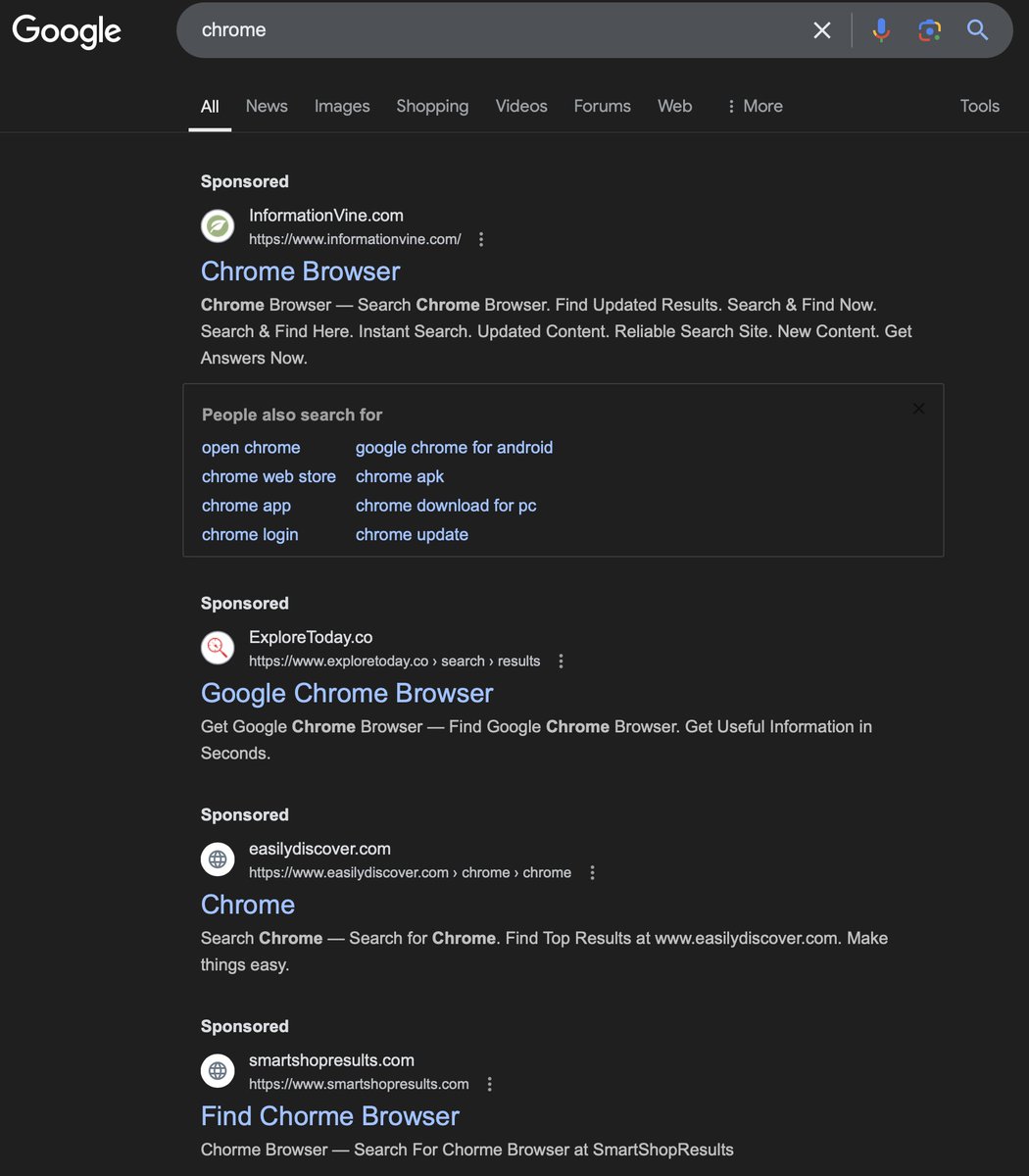
Task: Click the Google logo
Action: (67, 30)
